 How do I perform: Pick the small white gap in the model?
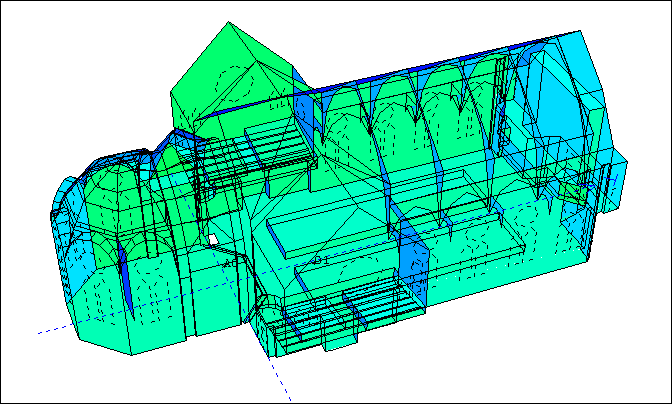pyautogui.click(x=213, y=239)
